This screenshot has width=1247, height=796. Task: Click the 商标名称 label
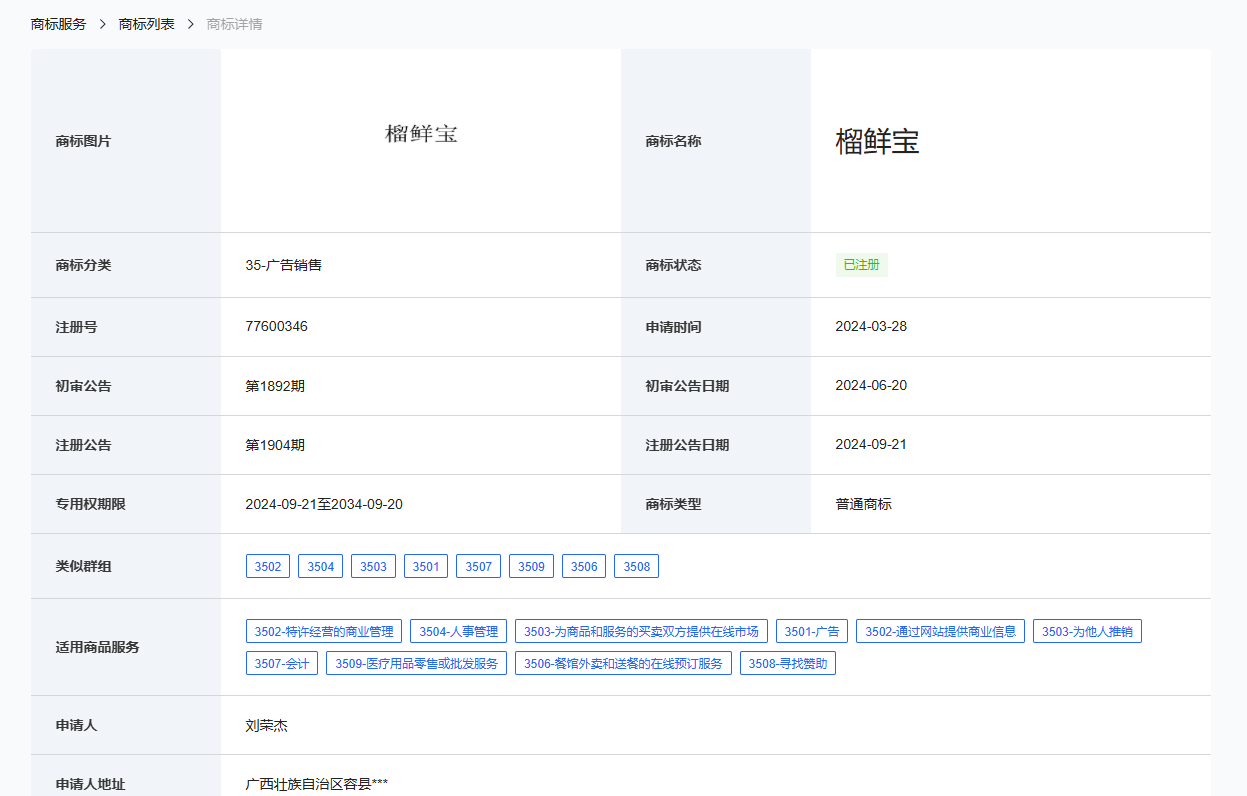(674, 141)
